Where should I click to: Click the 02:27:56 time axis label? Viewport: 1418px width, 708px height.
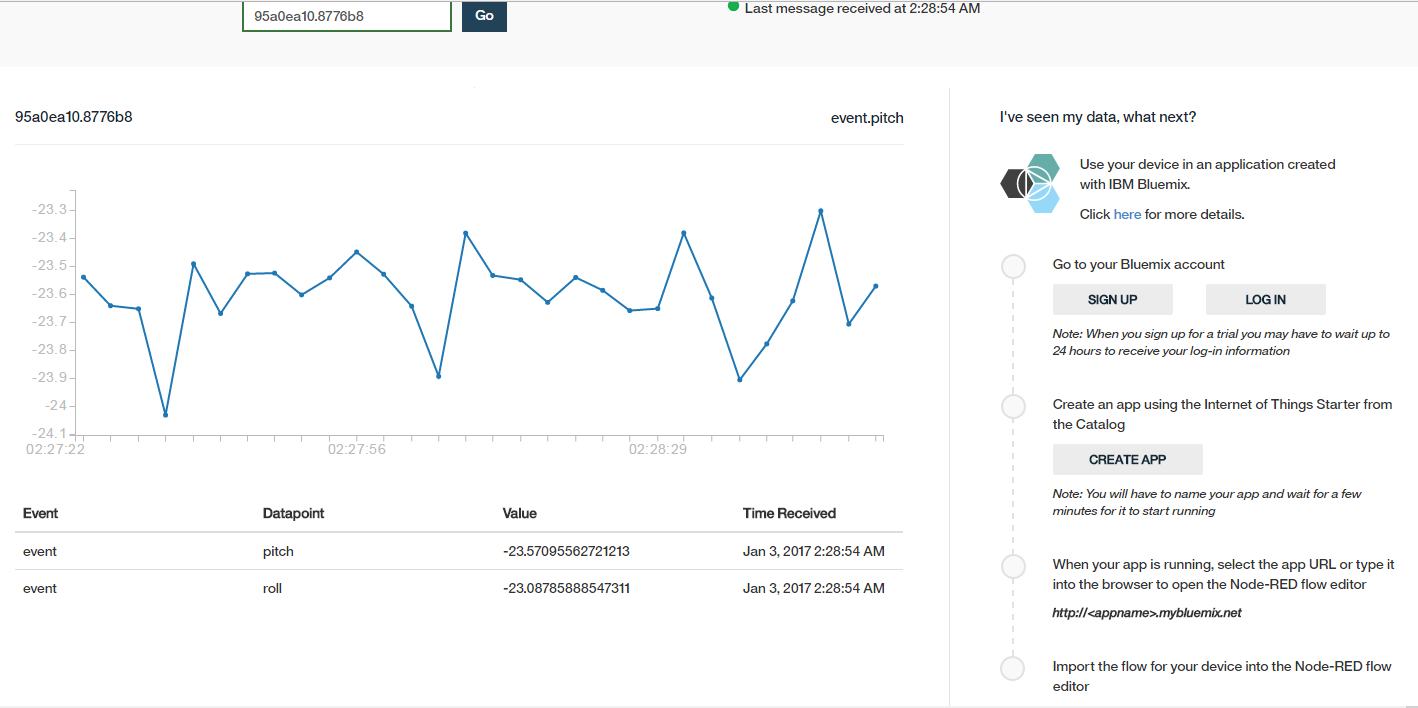(x=357, y=450)
